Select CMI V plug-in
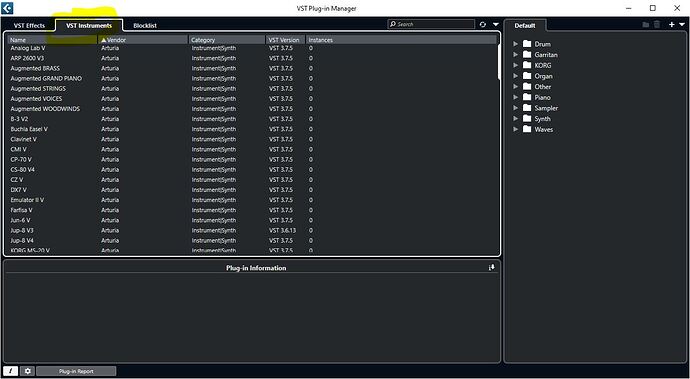 click(x=252, y=149)
